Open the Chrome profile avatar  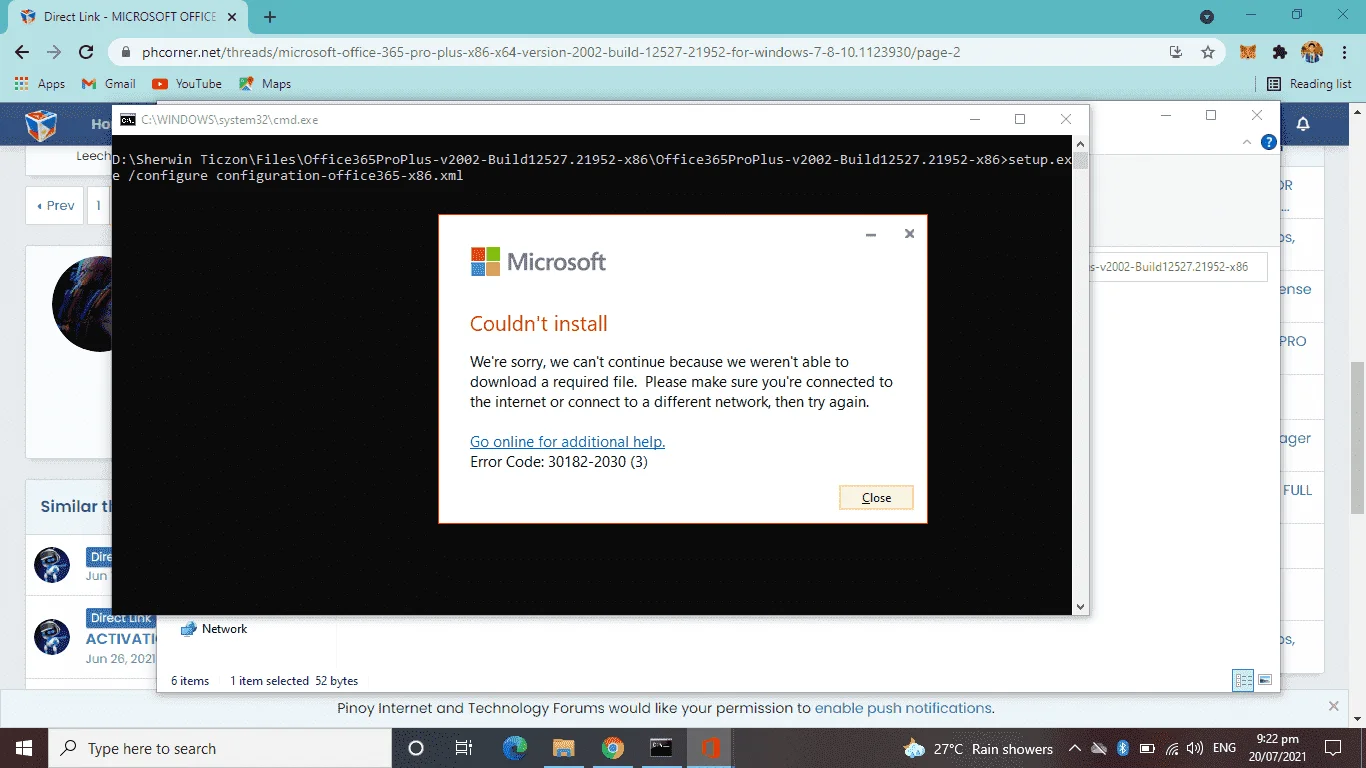1311,52
